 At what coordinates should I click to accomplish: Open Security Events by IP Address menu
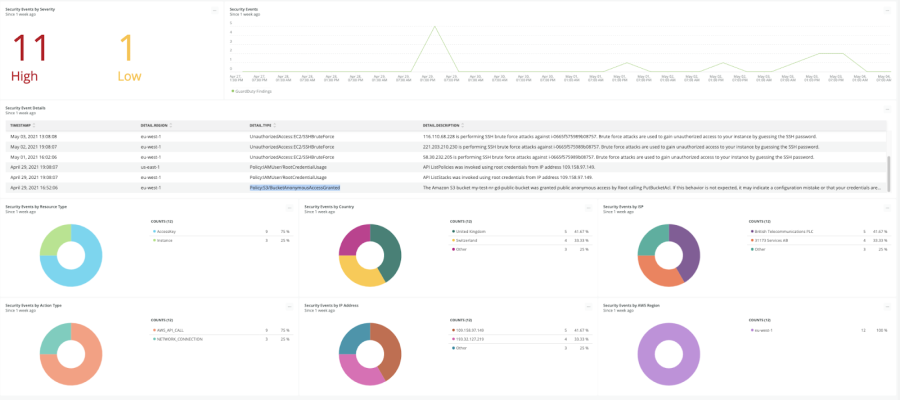pyautogui.click(x=588, y=307)
